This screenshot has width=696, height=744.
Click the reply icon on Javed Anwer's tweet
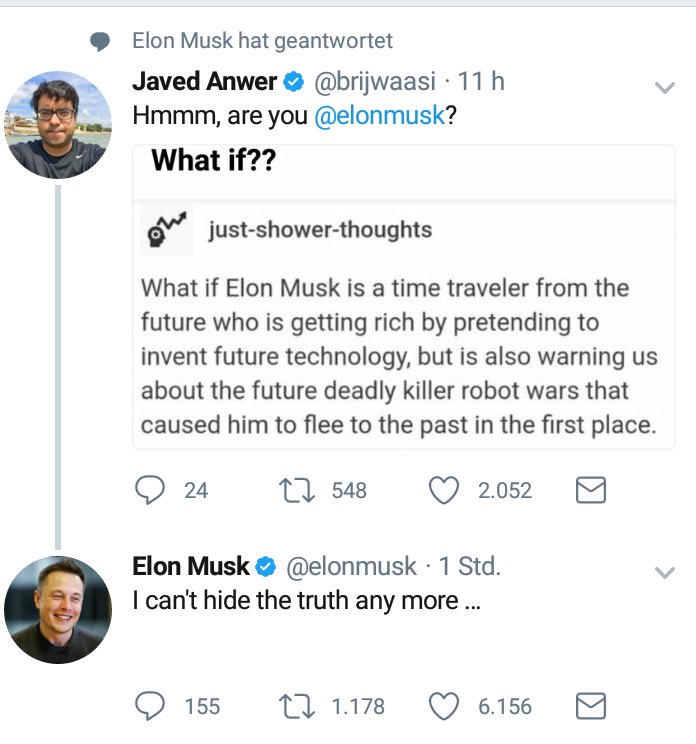150,490
